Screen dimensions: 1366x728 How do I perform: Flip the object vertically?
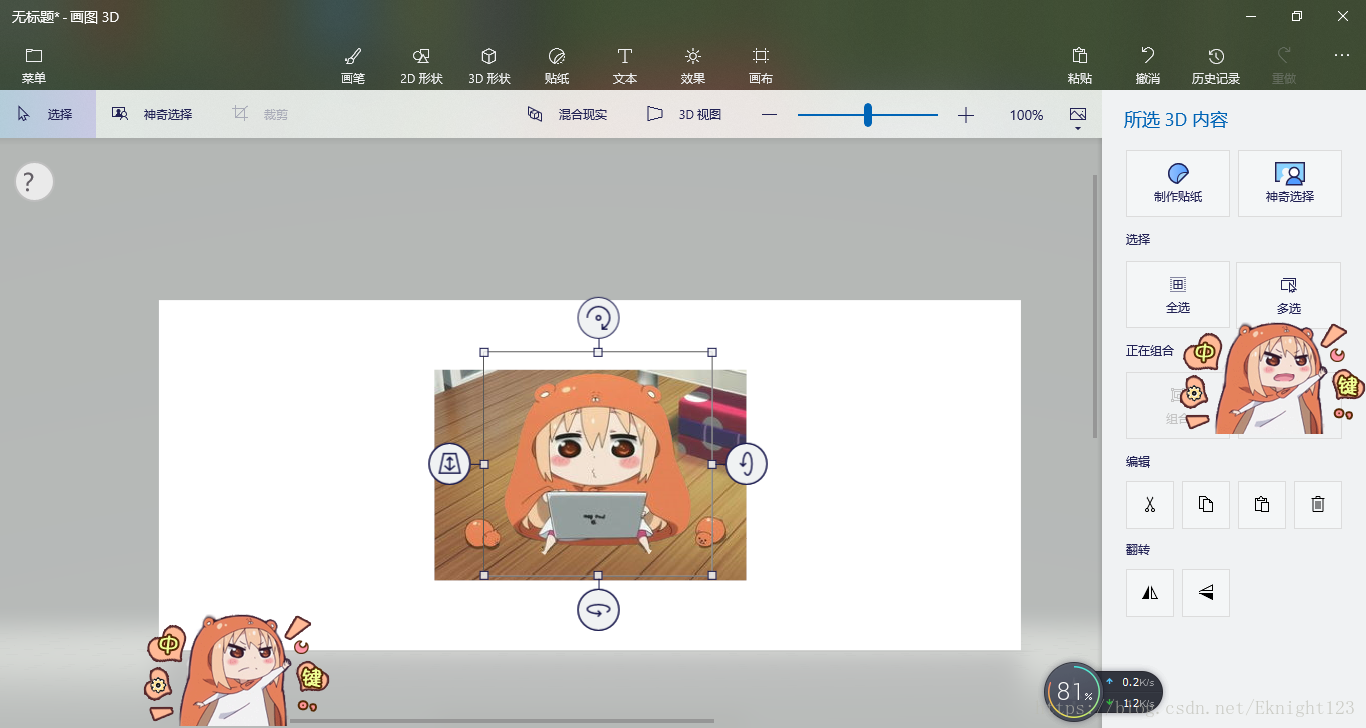pos(1206,593)
